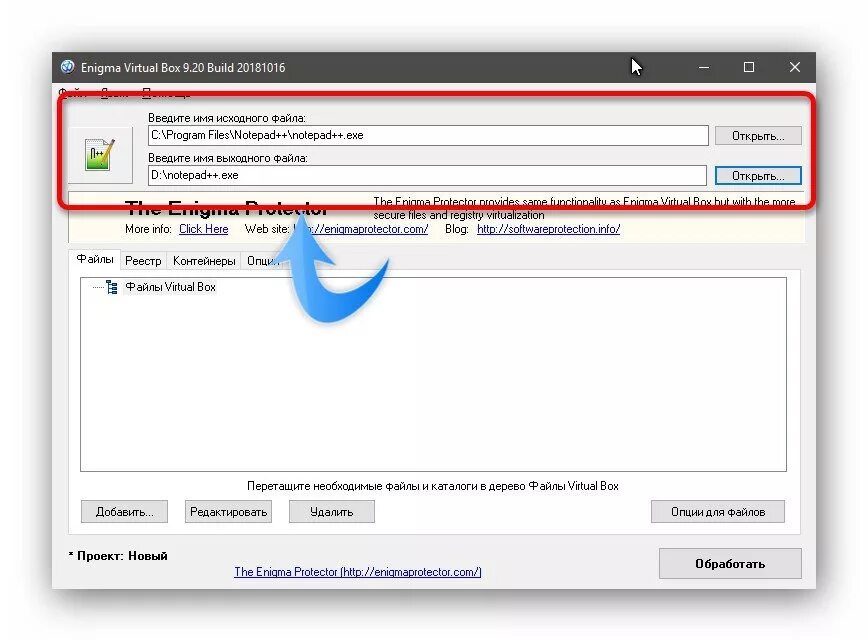Switch to the Контейнеры tab

204,261
